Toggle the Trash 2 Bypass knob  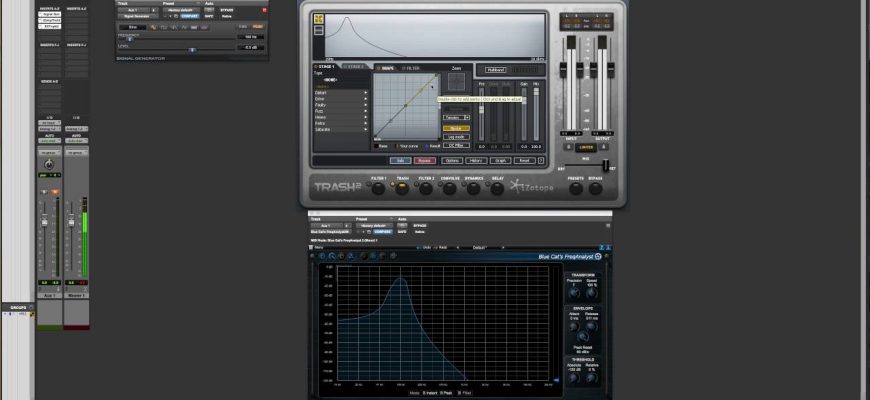[597, 186]
